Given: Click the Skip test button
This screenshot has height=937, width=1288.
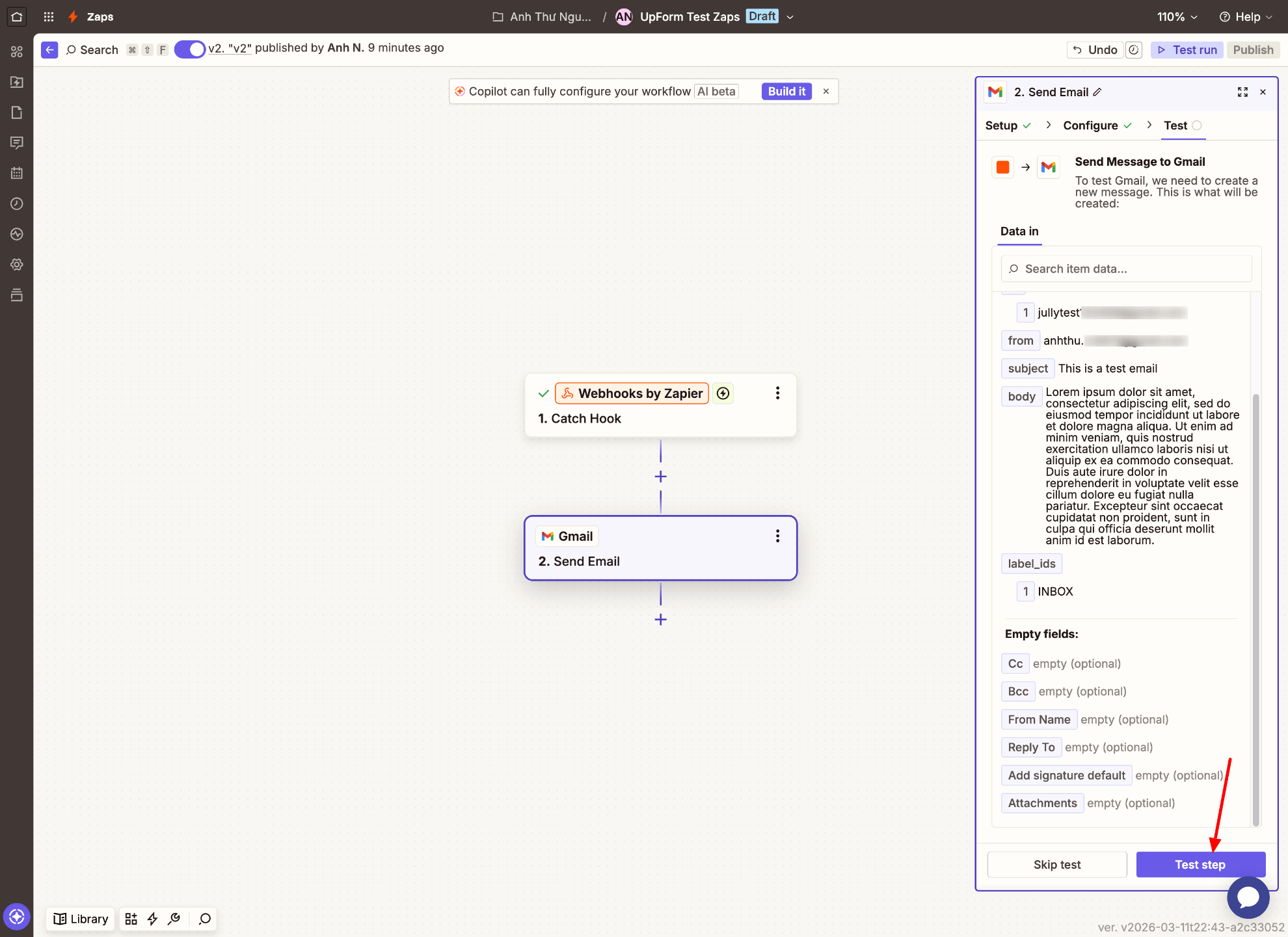Looking at the screenshot, I should point(1057,865).
